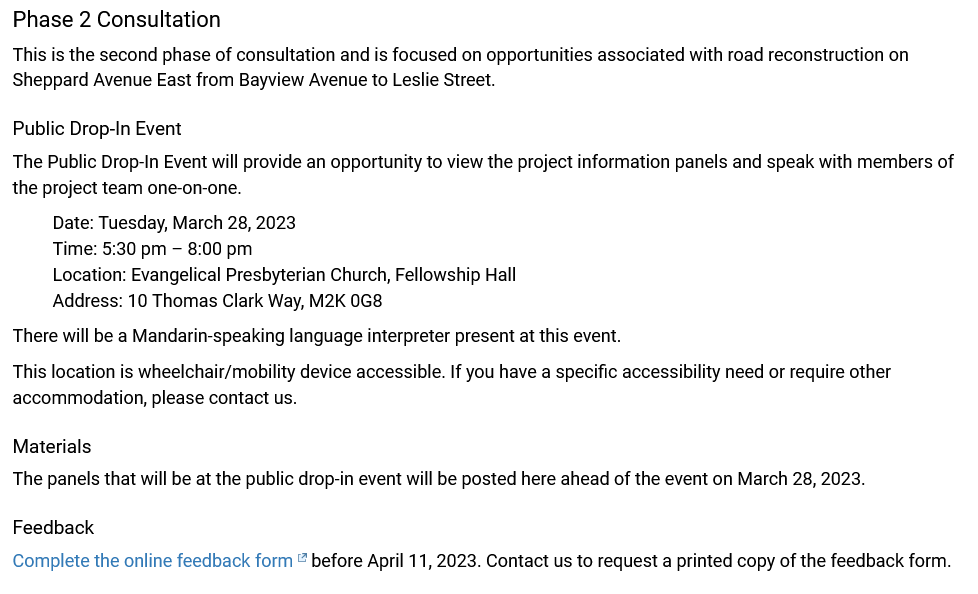Click 'Contact us to request a printed copy' sentence
This screenshot has height=594, width=978.
pos(719,561)
